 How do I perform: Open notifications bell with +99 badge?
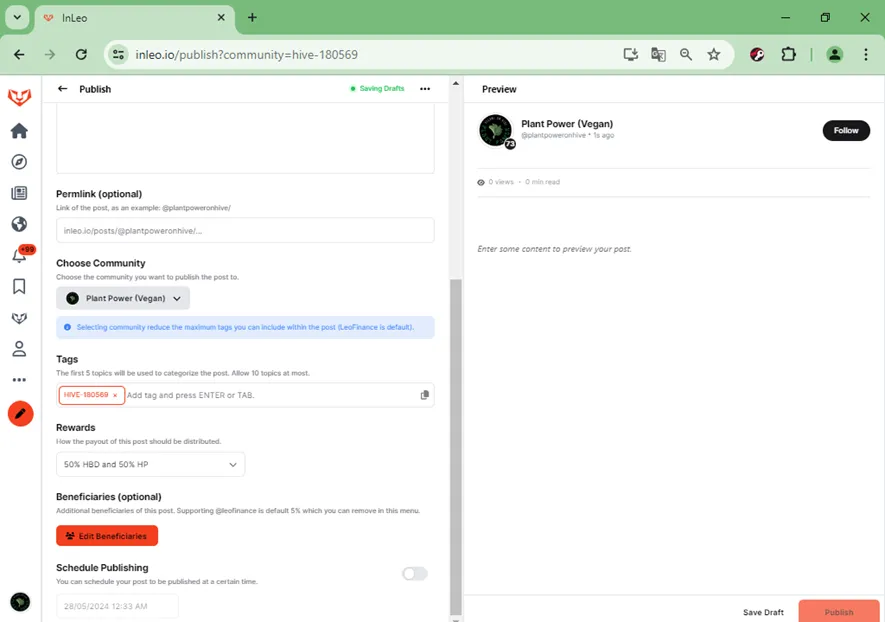20,255
